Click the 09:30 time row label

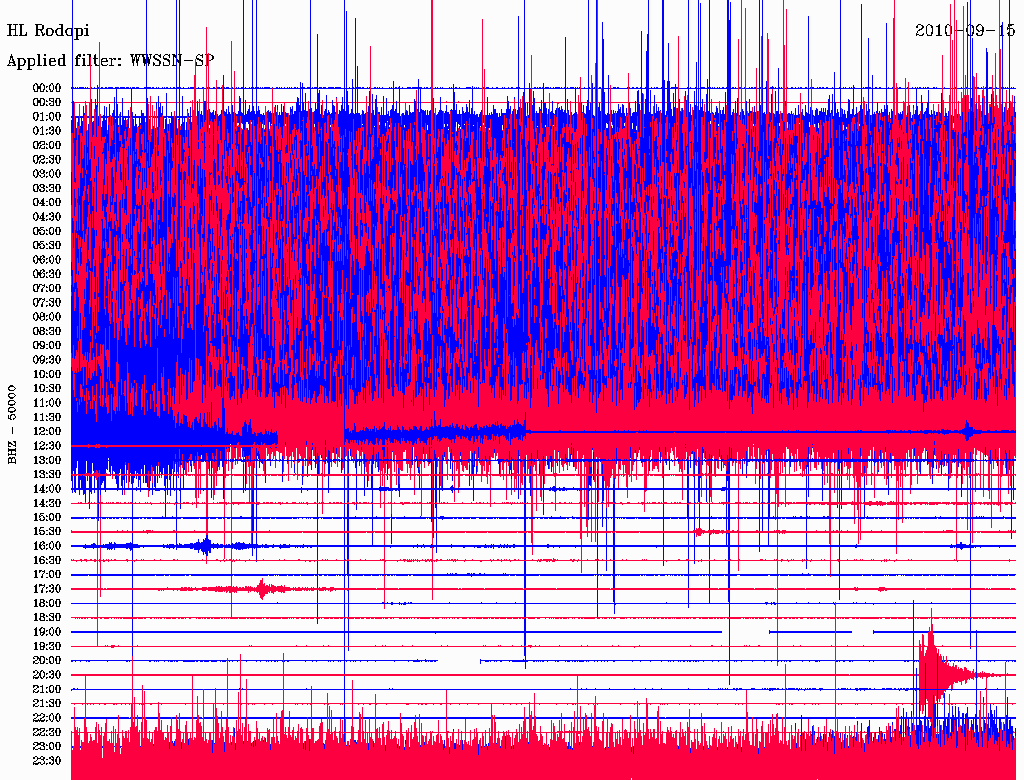(x=47, y=360)
